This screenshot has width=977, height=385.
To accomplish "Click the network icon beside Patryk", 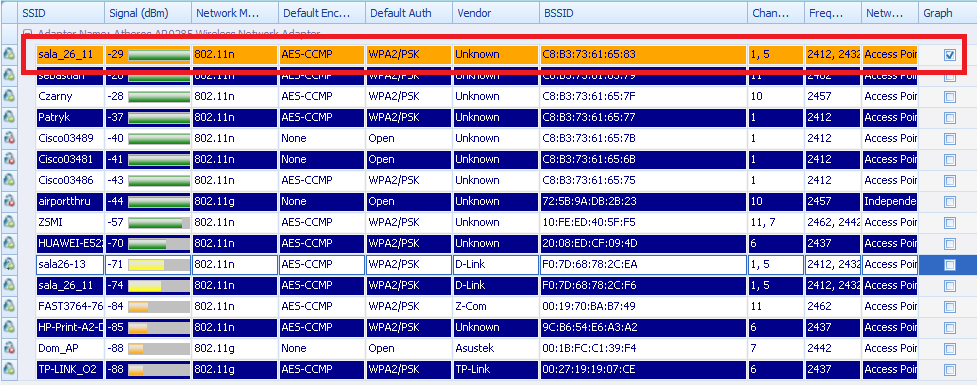I will click(9, 117).
